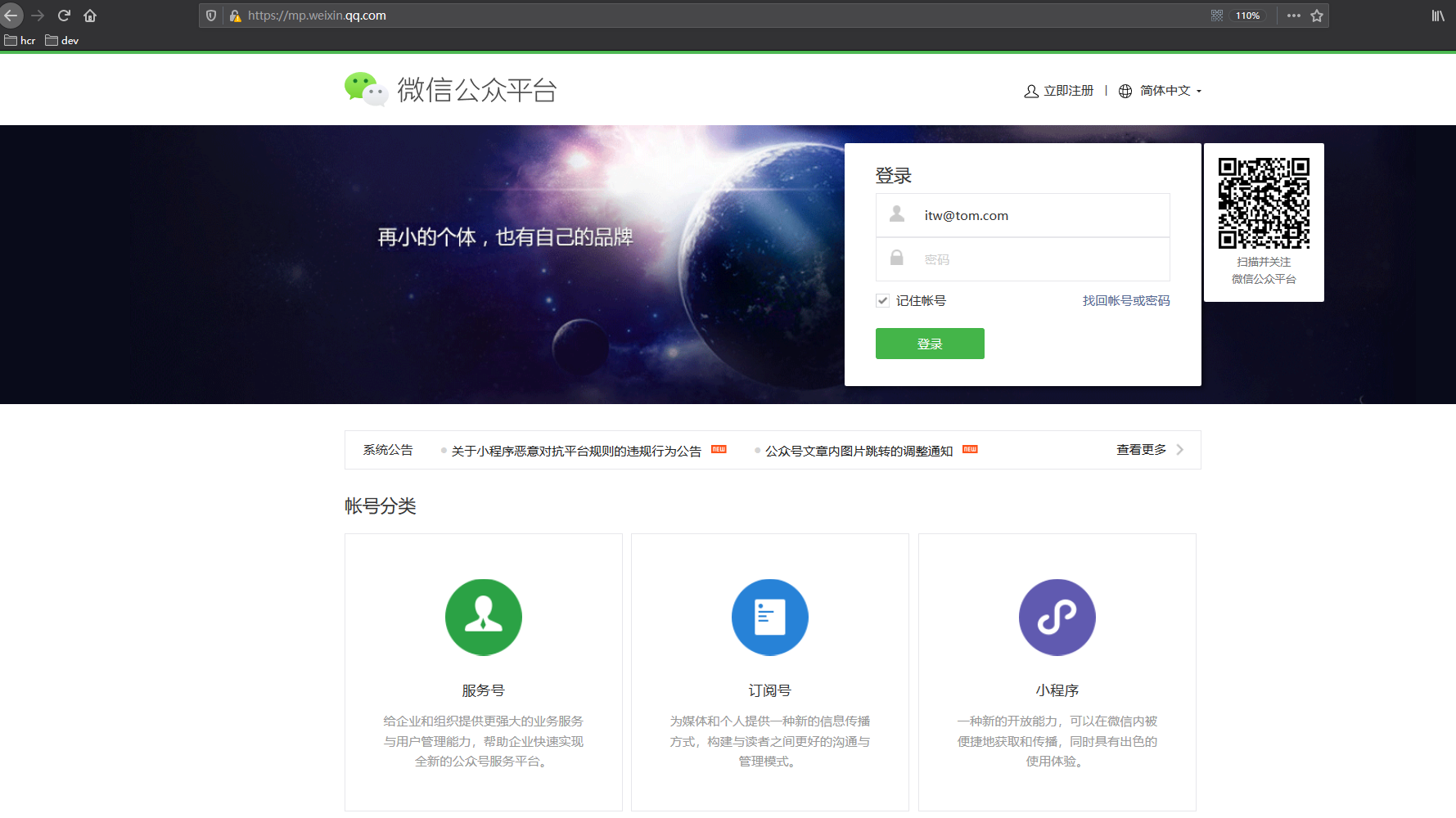1456x818 pixels.
Task: Focus the account email input field
Action: [x=1023, y=215]
